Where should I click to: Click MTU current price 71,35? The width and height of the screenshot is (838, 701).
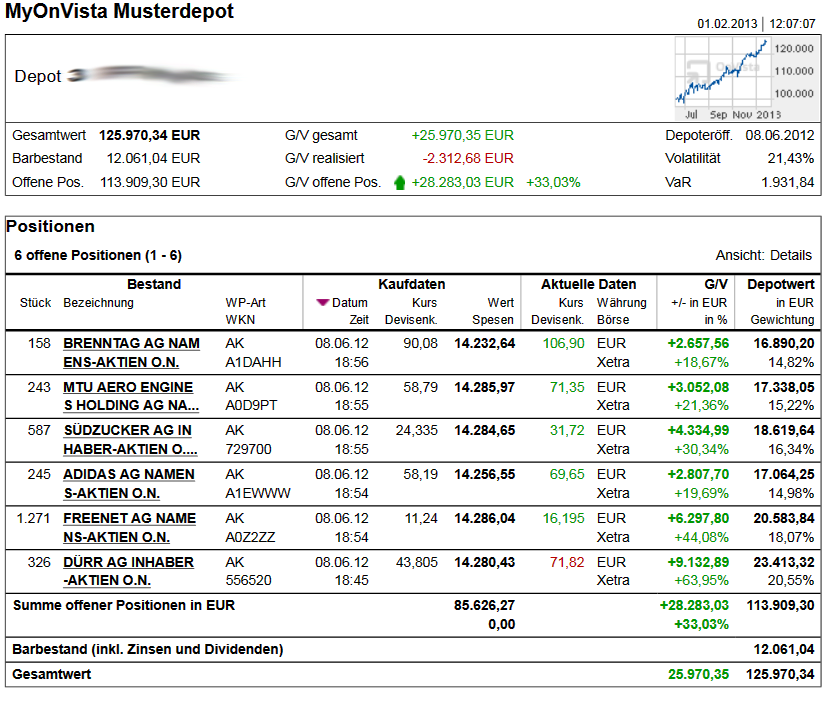pyautogui.click(x=567, y=387)
